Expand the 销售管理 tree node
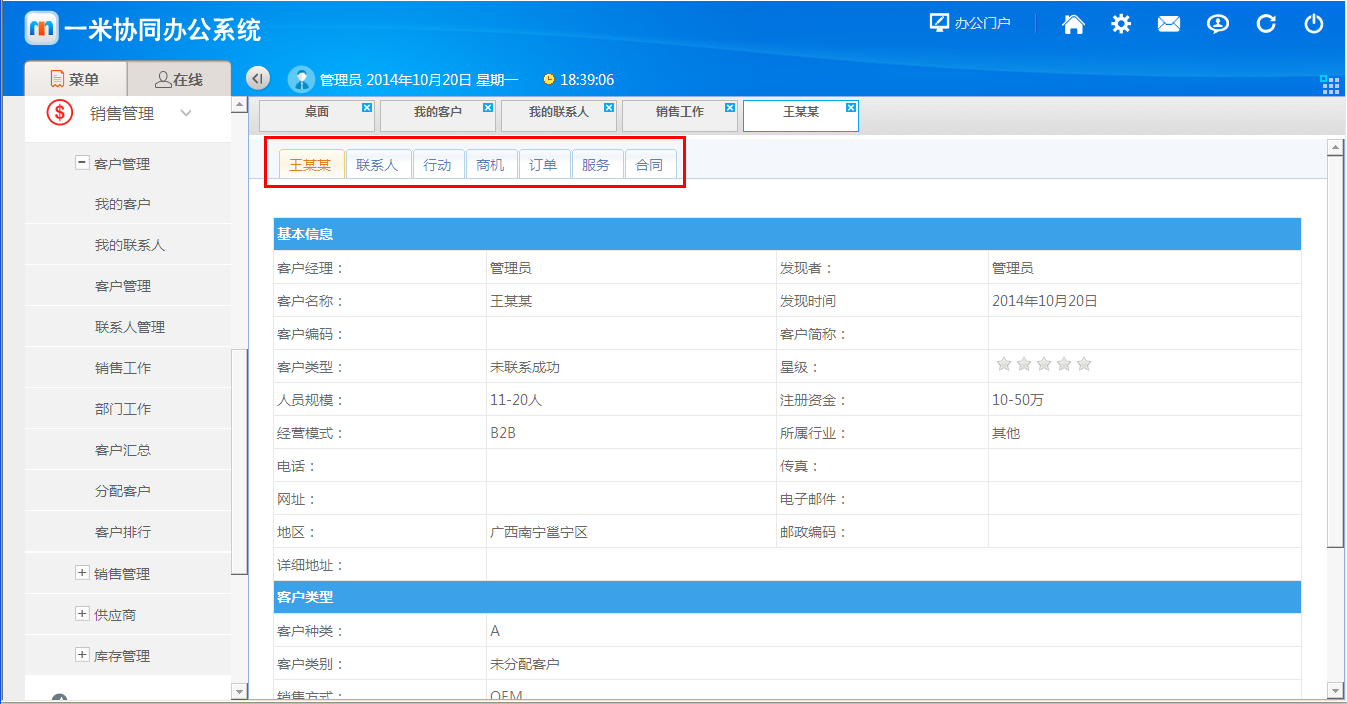Viewport: 1347px width, 704px height. 82,573
